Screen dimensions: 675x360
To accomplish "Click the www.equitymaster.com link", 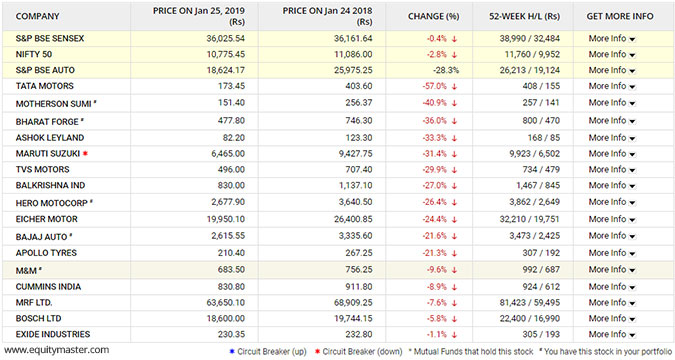I will point(56,350).
